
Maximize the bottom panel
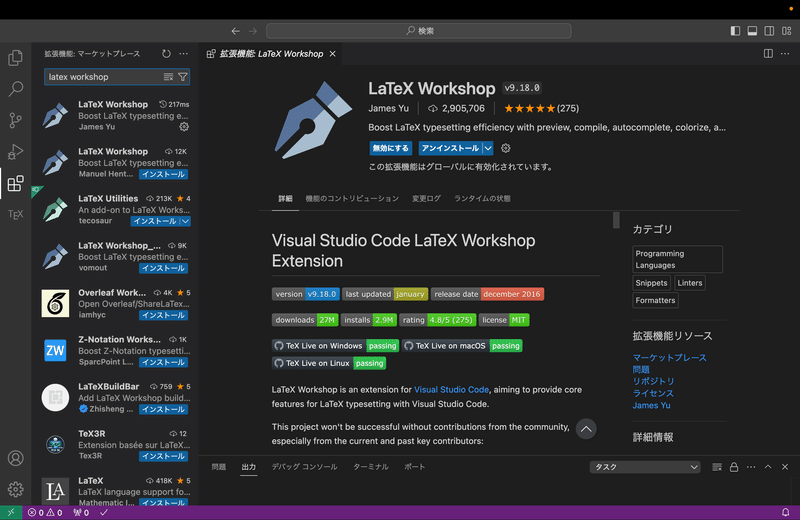(x=768, y=467)
